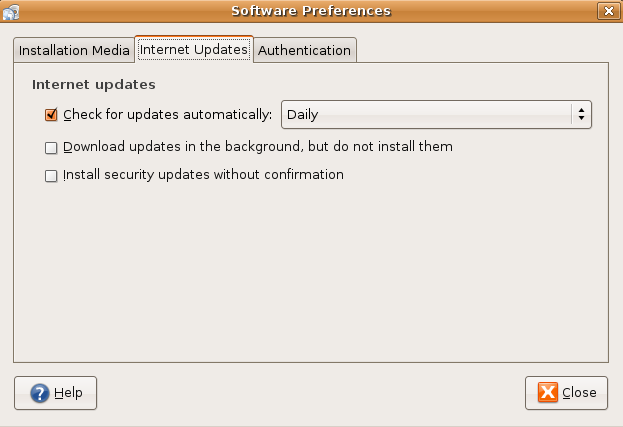Viewport: 623px width, 427px height.
Task: Click the blue question mark Help icon
Action: pos(40,393)
